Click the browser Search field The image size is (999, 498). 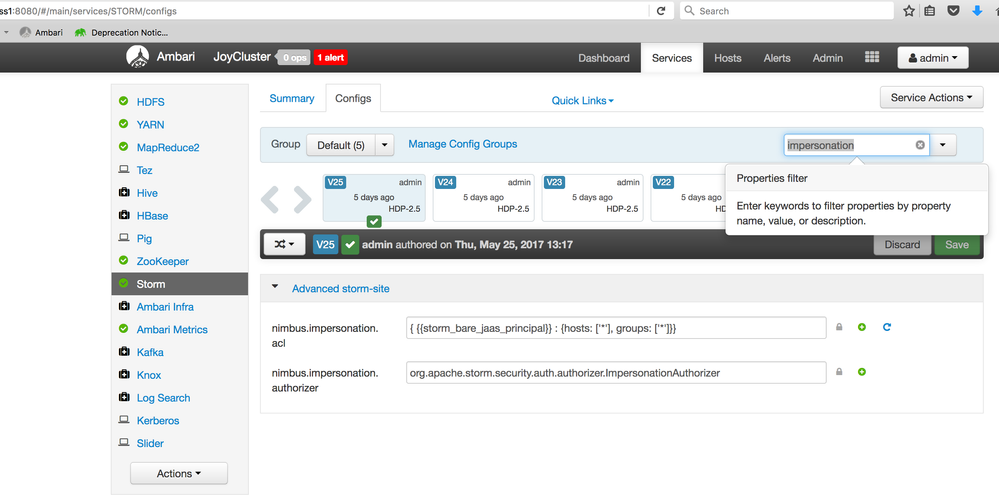[x=787, y=11]
